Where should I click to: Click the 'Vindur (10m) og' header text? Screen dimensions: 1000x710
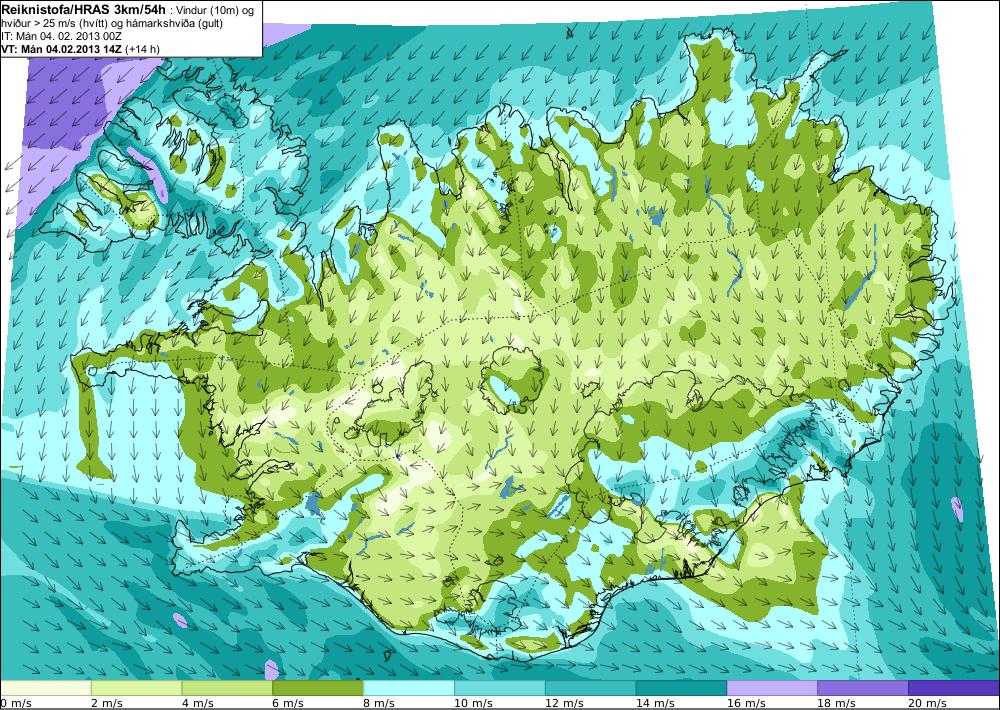click(213, 10)
